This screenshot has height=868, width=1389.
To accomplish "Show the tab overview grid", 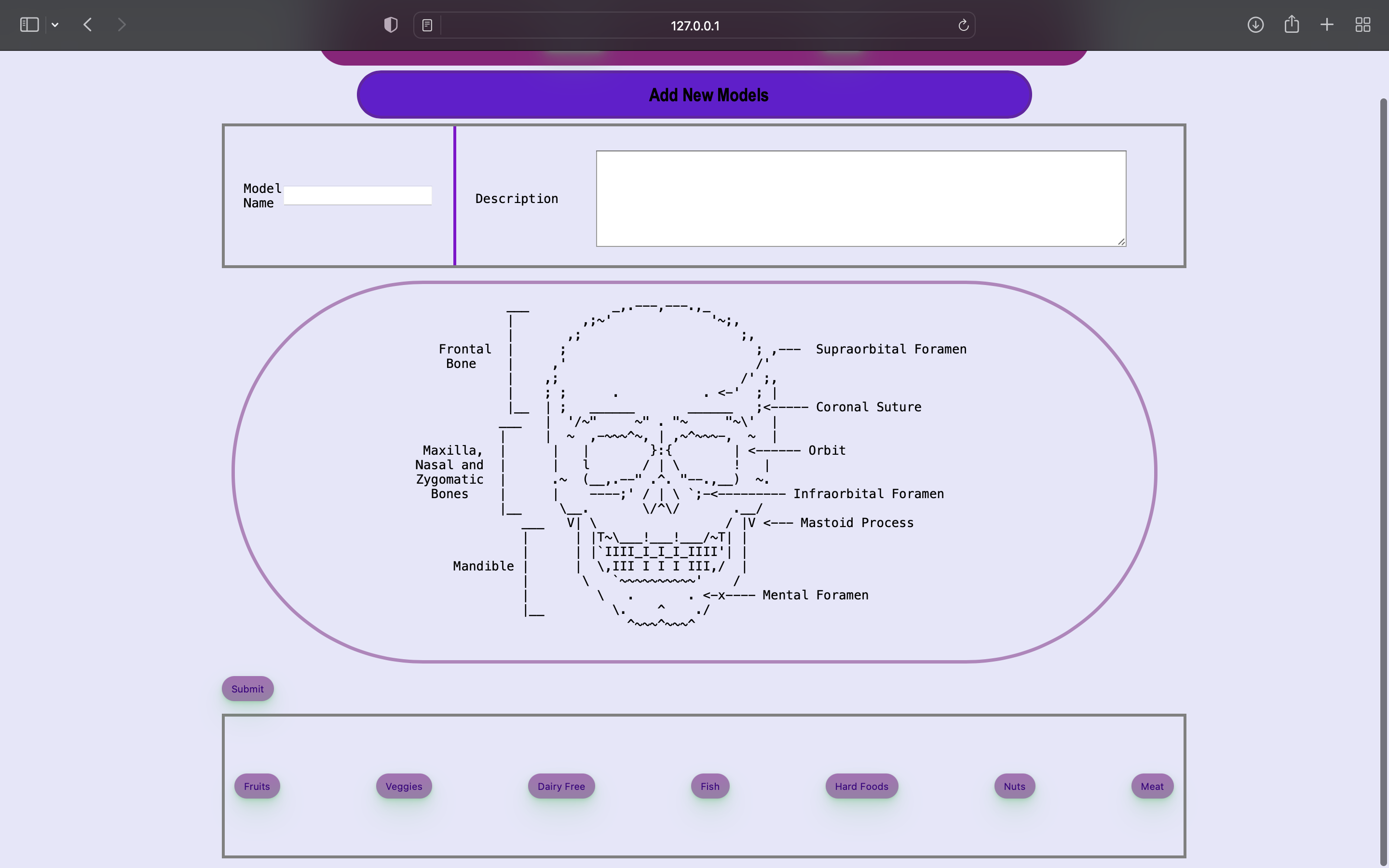I will click(x=1362, y=24).
